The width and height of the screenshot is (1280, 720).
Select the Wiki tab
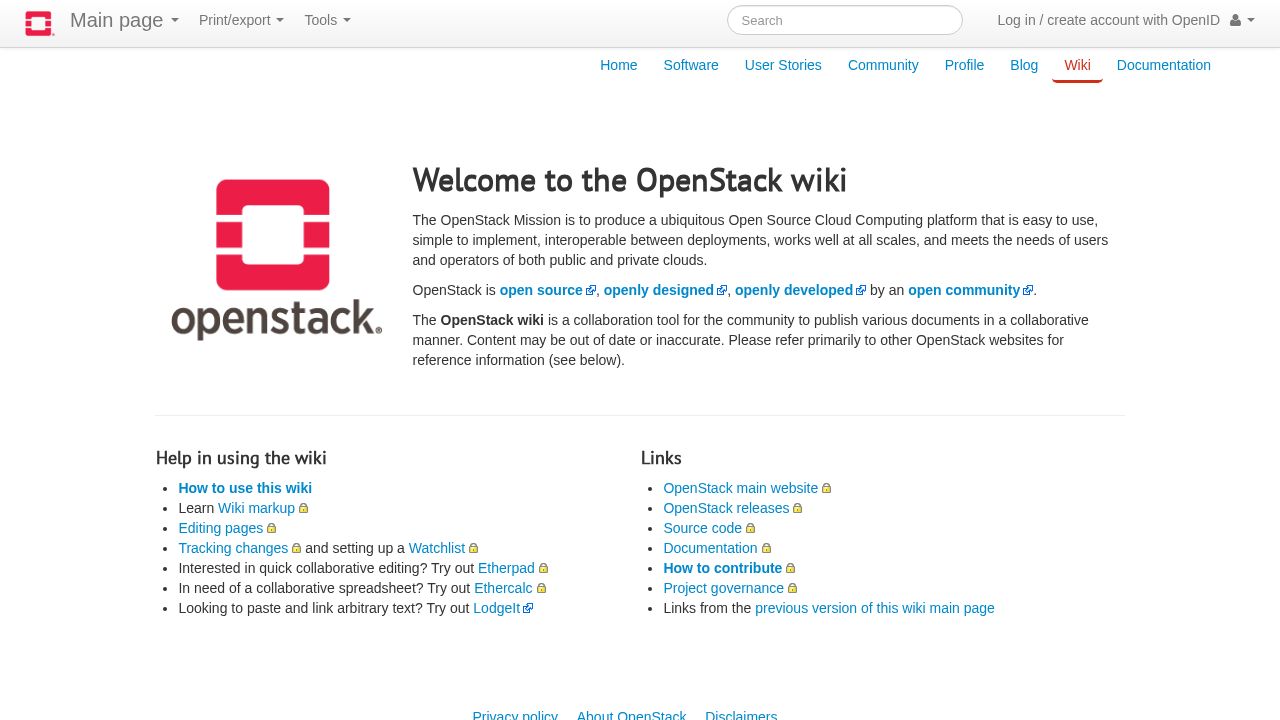point(1077,65)
